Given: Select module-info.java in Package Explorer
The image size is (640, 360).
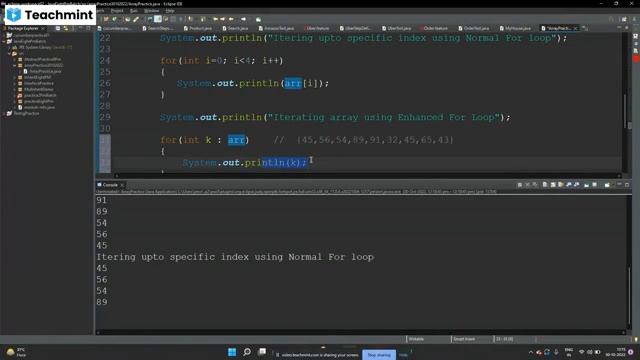Looking at the screenshot, I should [36, 107].
